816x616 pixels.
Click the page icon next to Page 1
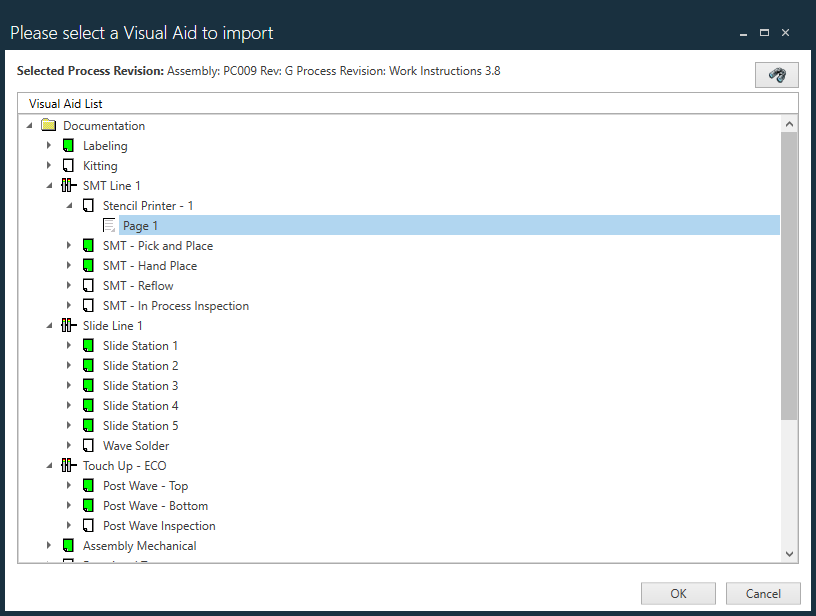(108, 225)
